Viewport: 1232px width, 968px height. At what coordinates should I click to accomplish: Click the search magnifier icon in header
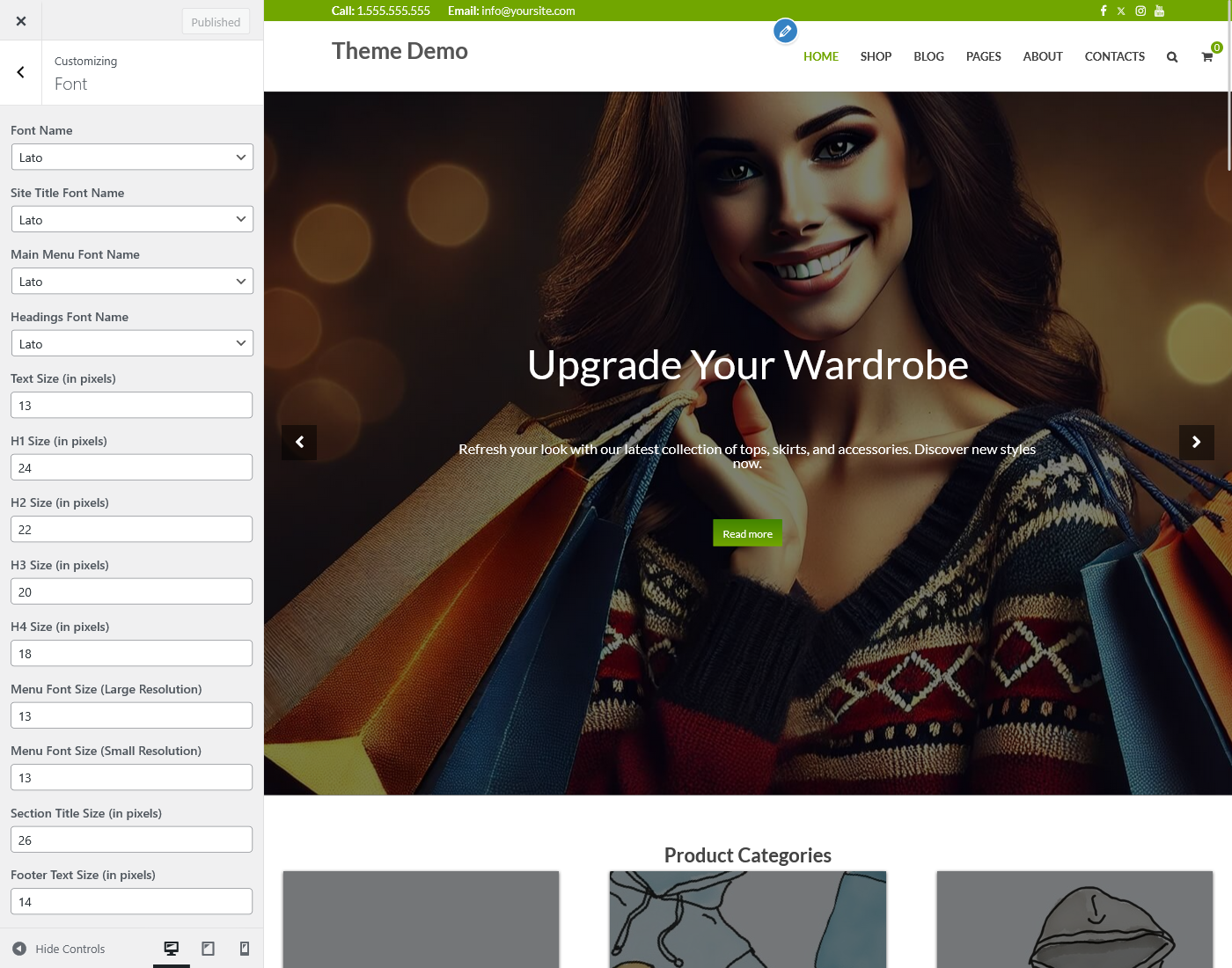tap(1172, 57)
